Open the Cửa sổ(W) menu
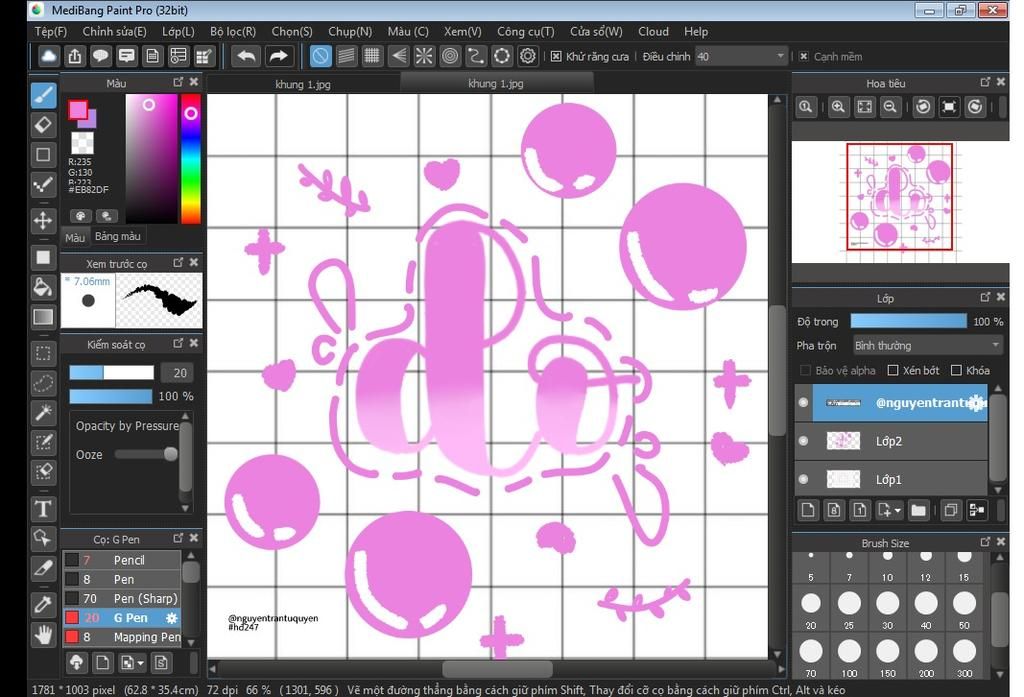Screen dimensions: 1024x697 tap(596, 31)
